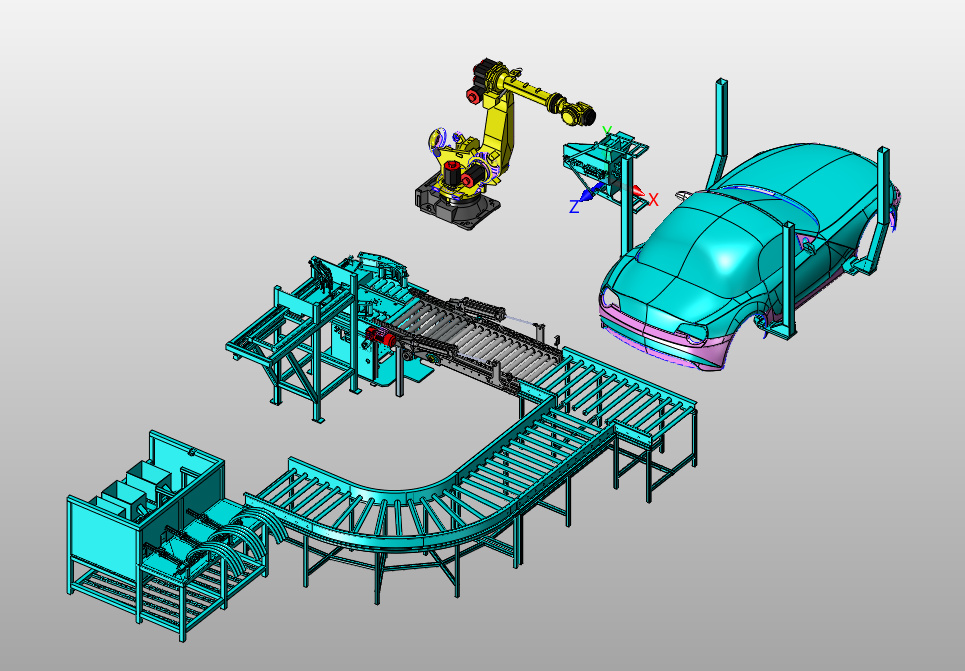Click the green Y axis label
The image size is (965, 671).
pyautogui.click(x=607, y=132)
